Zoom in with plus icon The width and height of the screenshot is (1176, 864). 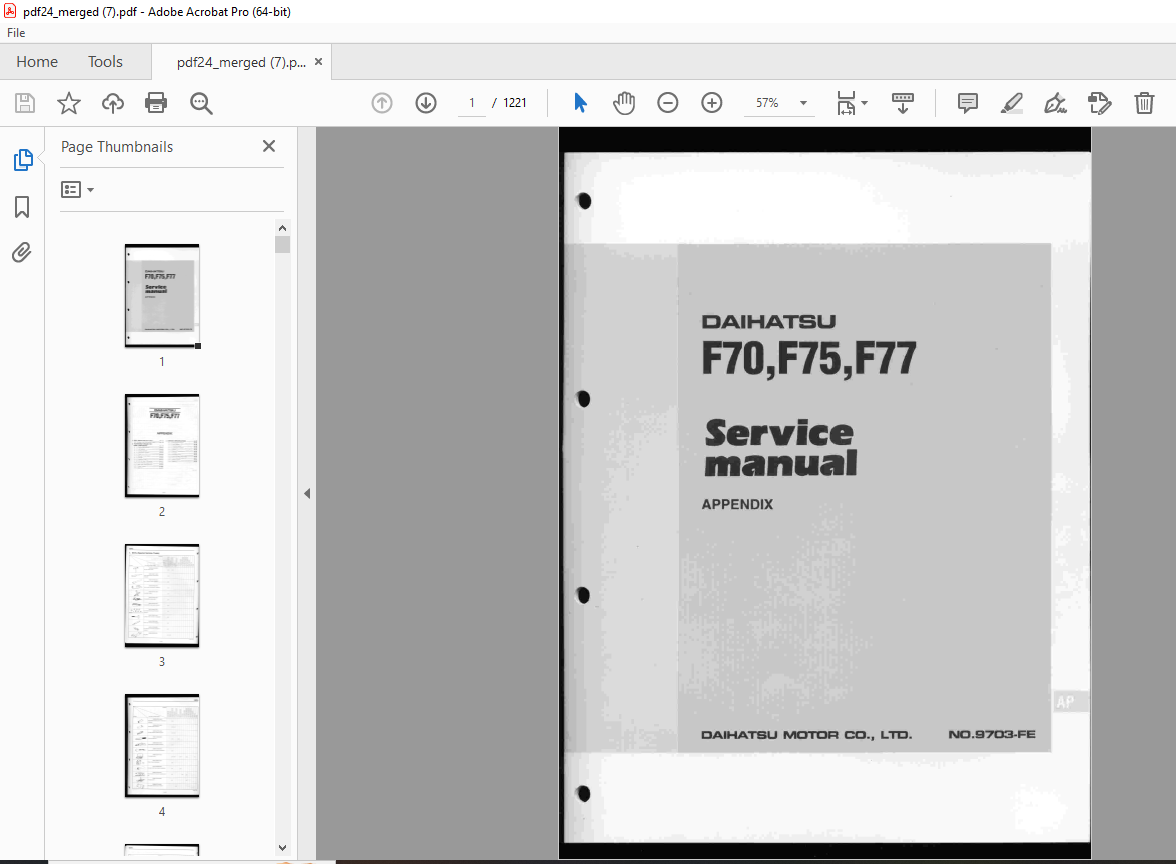712,103
